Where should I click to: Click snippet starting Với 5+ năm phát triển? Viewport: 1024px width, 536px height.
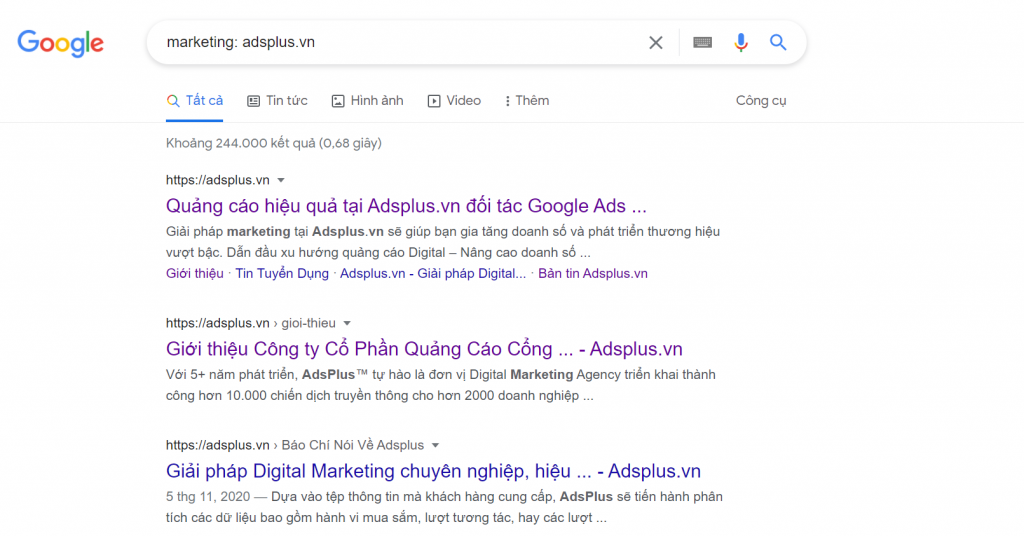click(441, 385)
